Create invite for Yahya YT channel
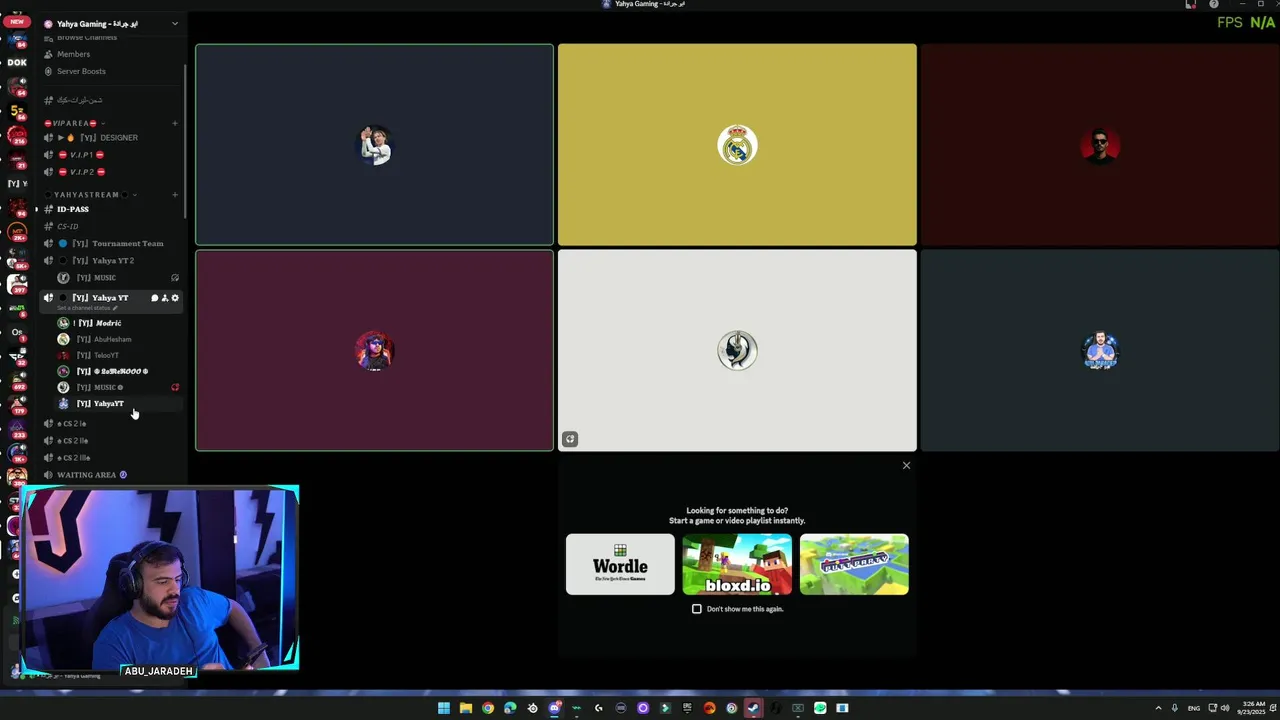 coord(165,298)
